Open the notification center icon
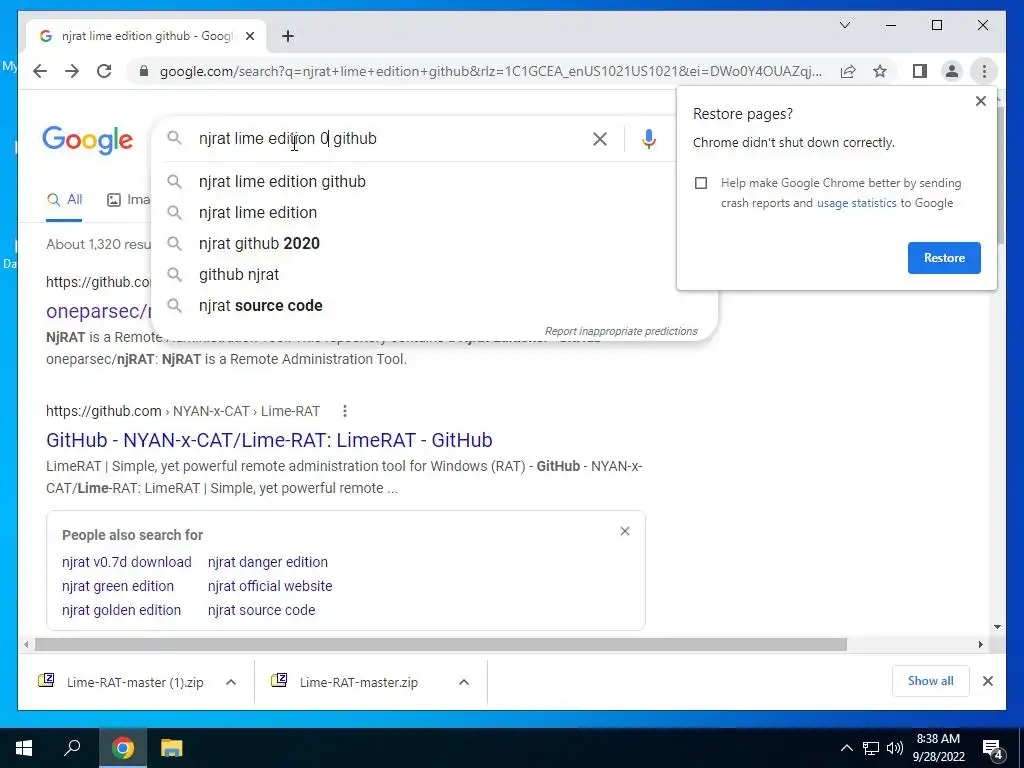Screen dimensions: 1024x768 point(992,749)
